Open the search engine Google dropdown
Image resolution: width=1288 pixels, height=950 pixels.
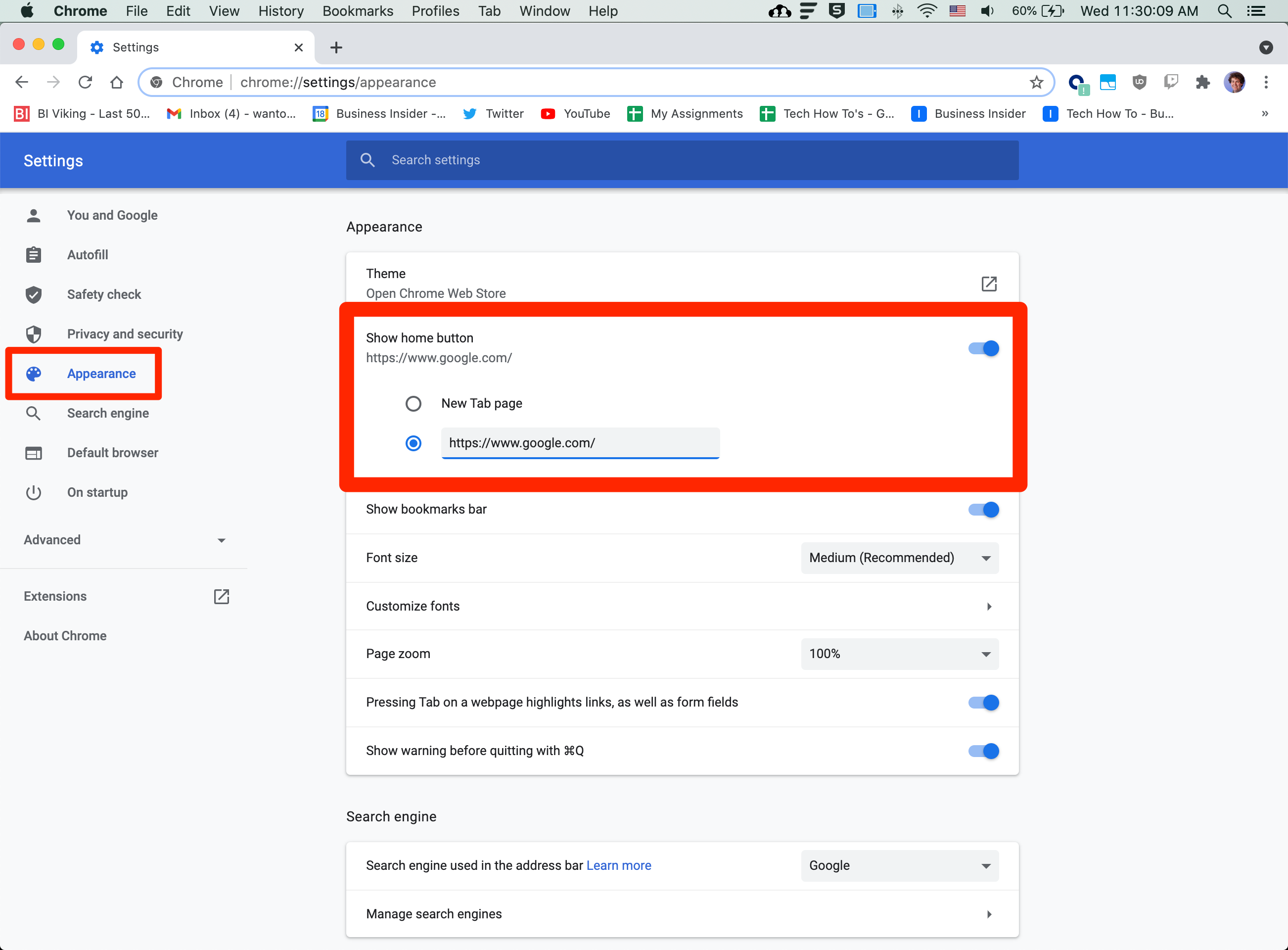point(900,866)
